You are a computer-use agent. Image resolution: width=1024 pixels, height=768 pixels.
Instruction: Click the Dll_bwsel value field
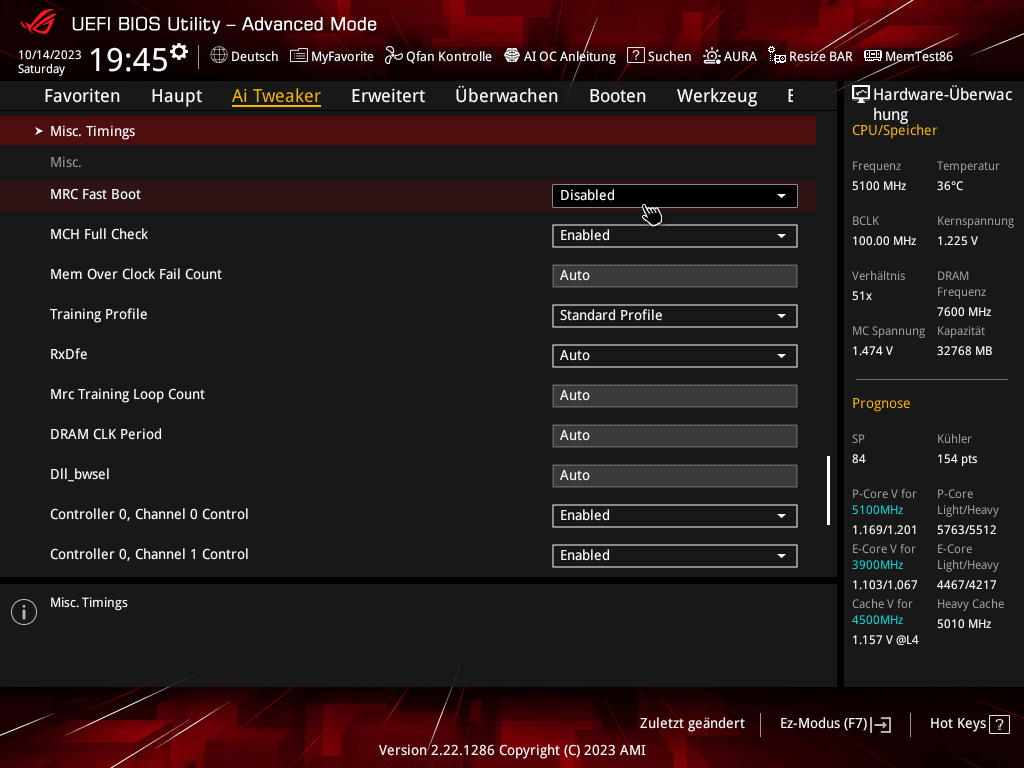[675, 475]
